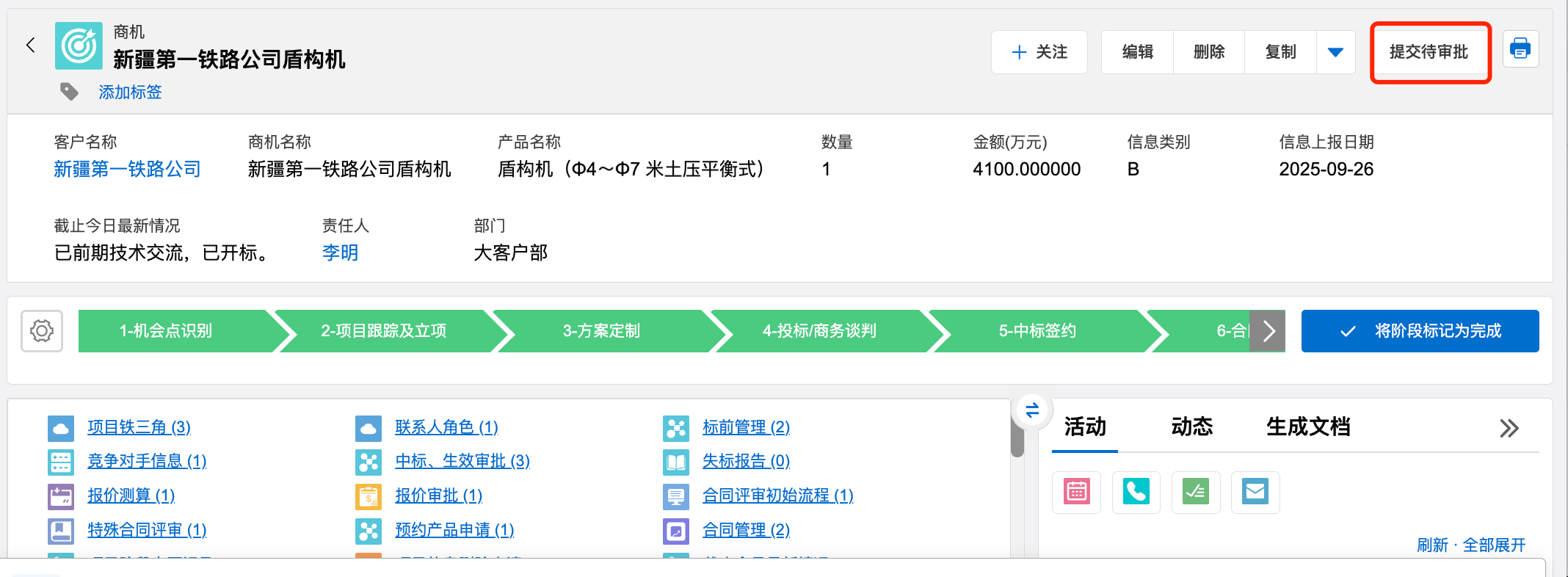The width and height of the screenshot is (1568, 577).
Task: Open the 项目铁三角 (3) related list
Action: coord(139,427)
